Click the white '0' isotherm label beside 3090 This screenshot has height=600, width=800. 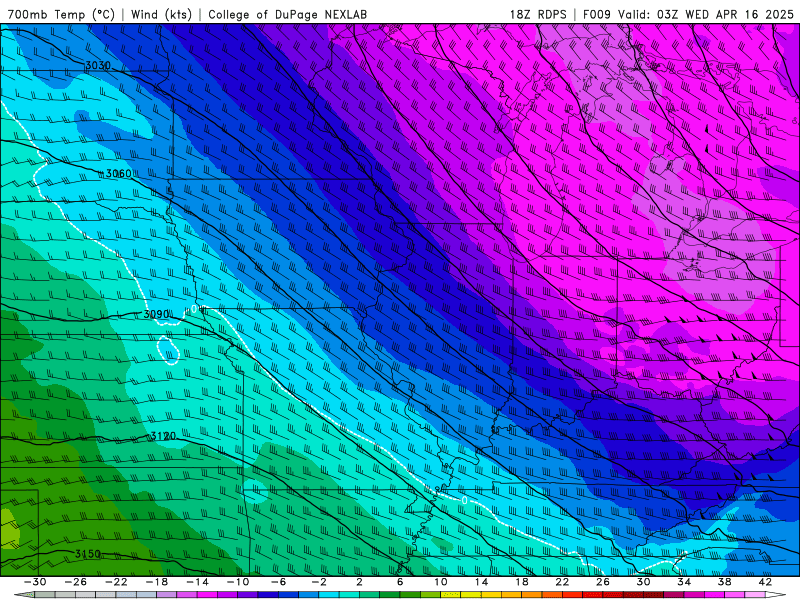[x=194, y=309]
